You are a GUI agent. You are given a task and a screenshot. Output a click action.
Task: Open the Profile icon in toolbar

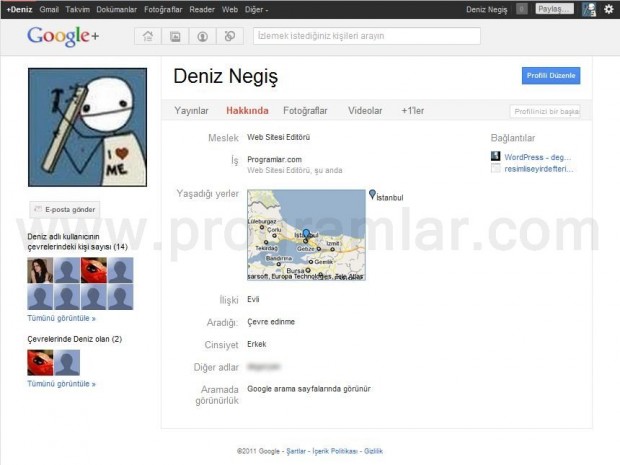(202, 36)
